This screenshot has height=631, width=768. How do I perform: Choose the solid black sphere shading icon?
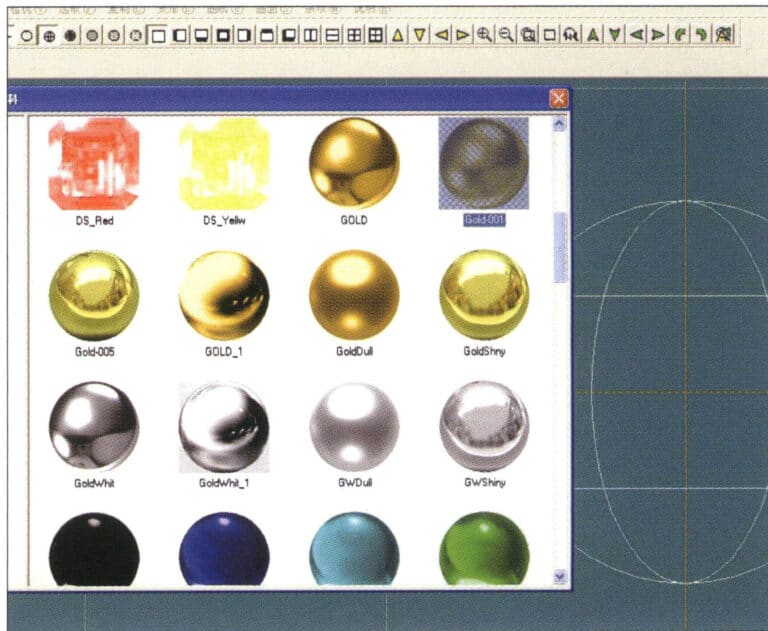pyautogui.click(x=71, y=36)
